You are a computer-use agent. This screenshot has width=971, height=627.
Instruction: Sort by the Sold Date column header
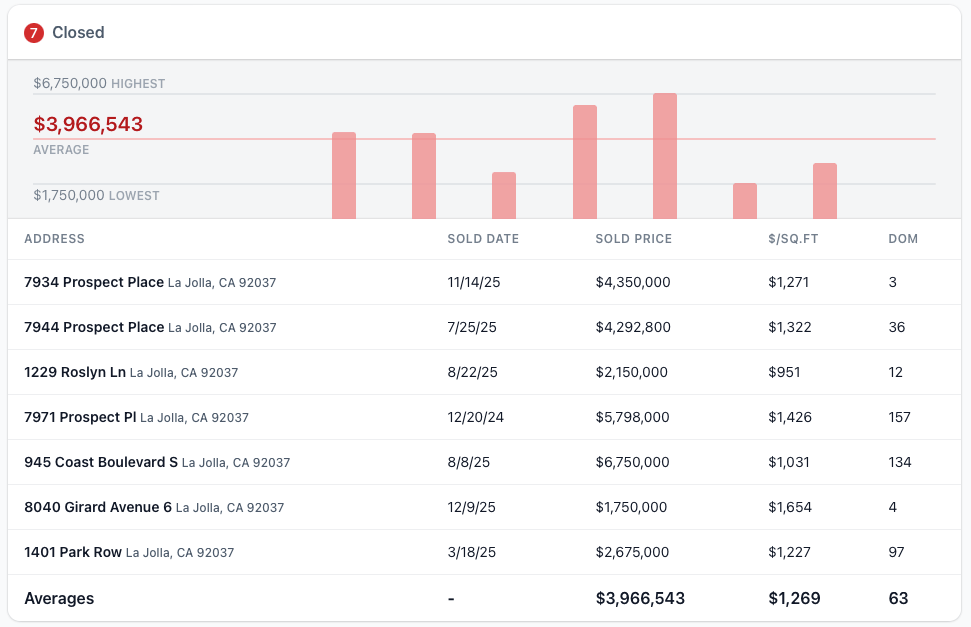483,239
